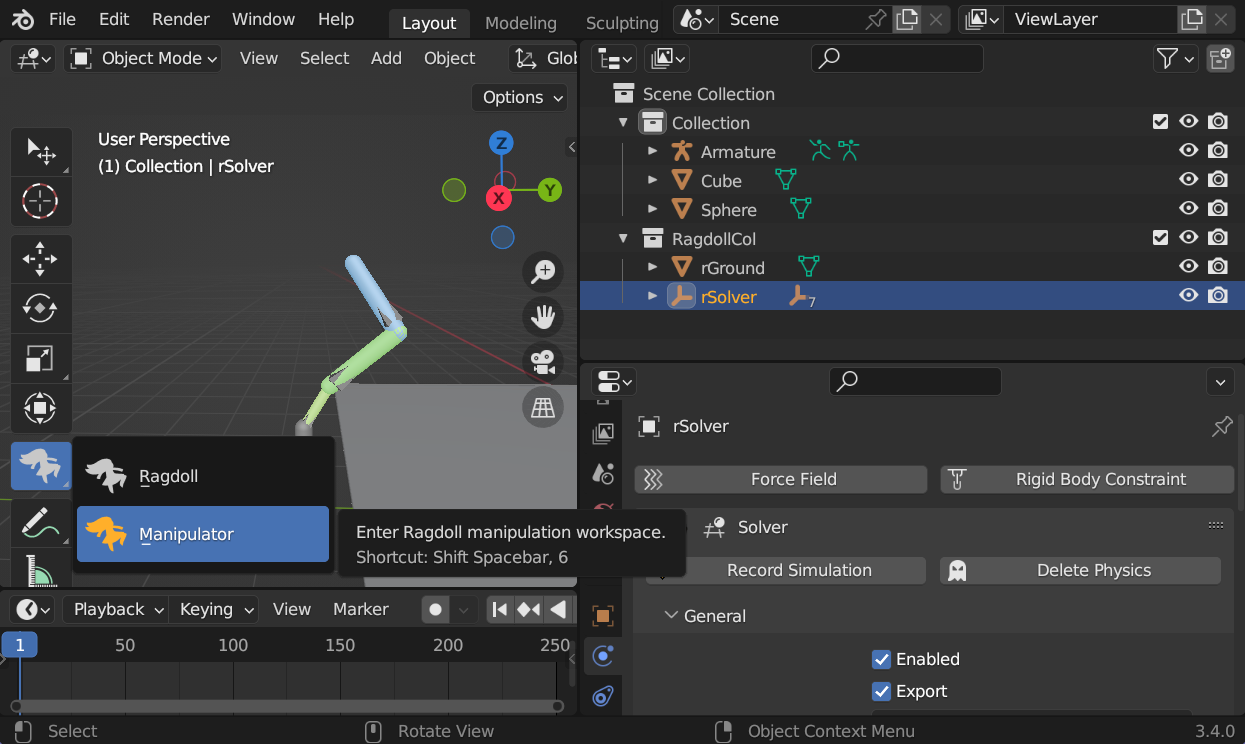The height and width of the screenshot is (744, 1245).
Task: Uncheck the Enabled checkbox
Action: 881,659
